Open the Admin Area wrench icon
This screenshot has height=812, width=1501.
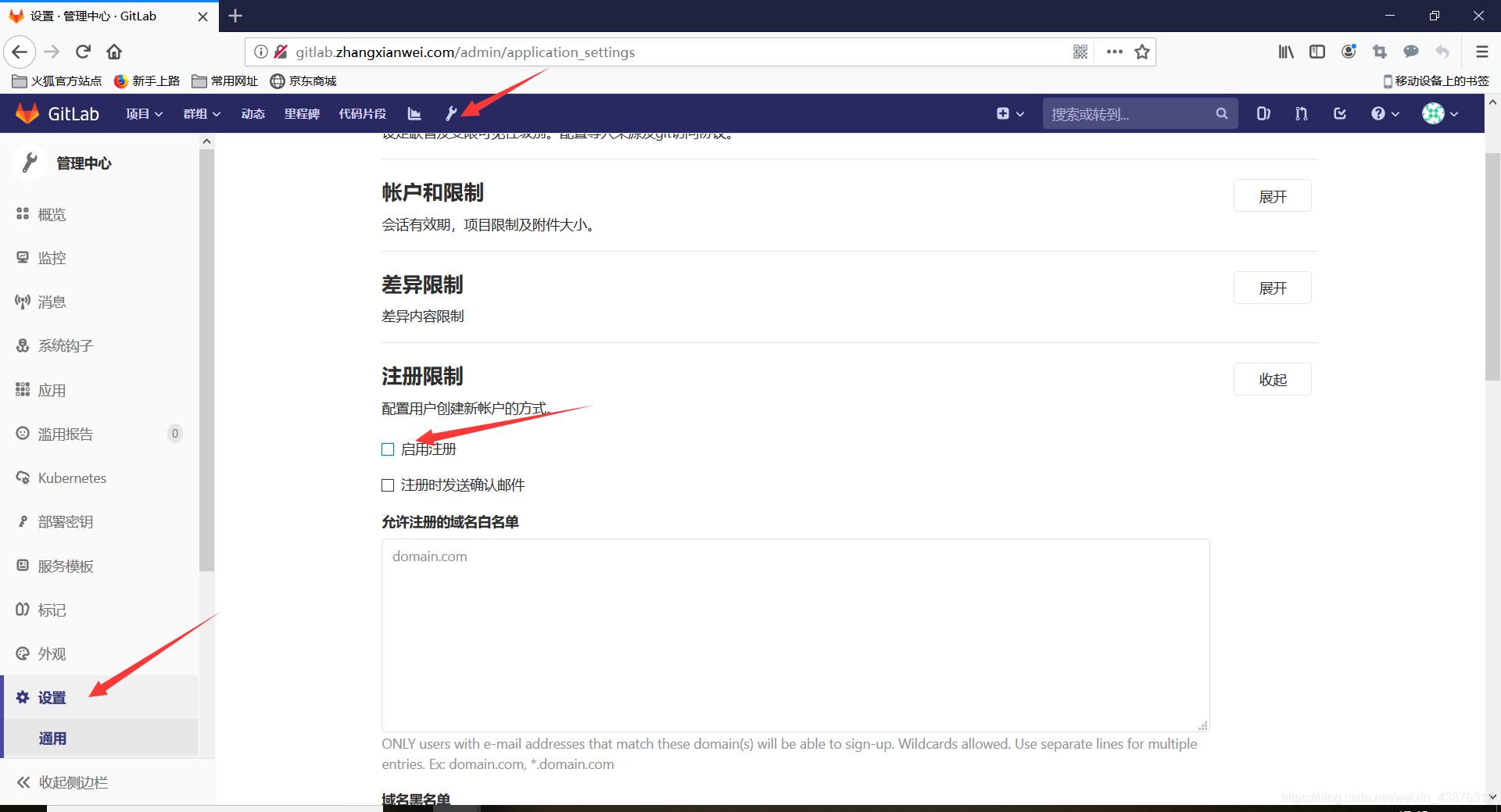click(x=450, y=113)
